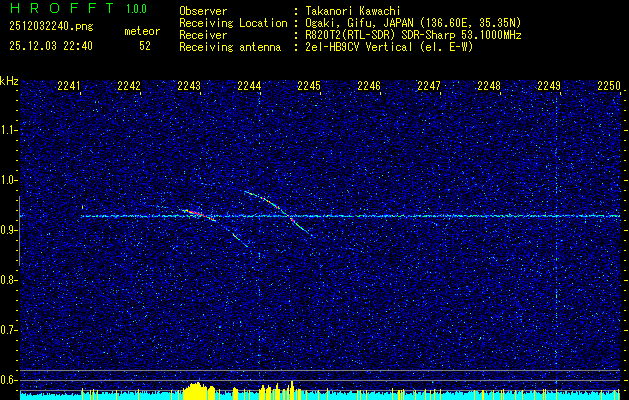Click the meteor count value 52
Screen dimensions: 629x400
click(145, 46)
